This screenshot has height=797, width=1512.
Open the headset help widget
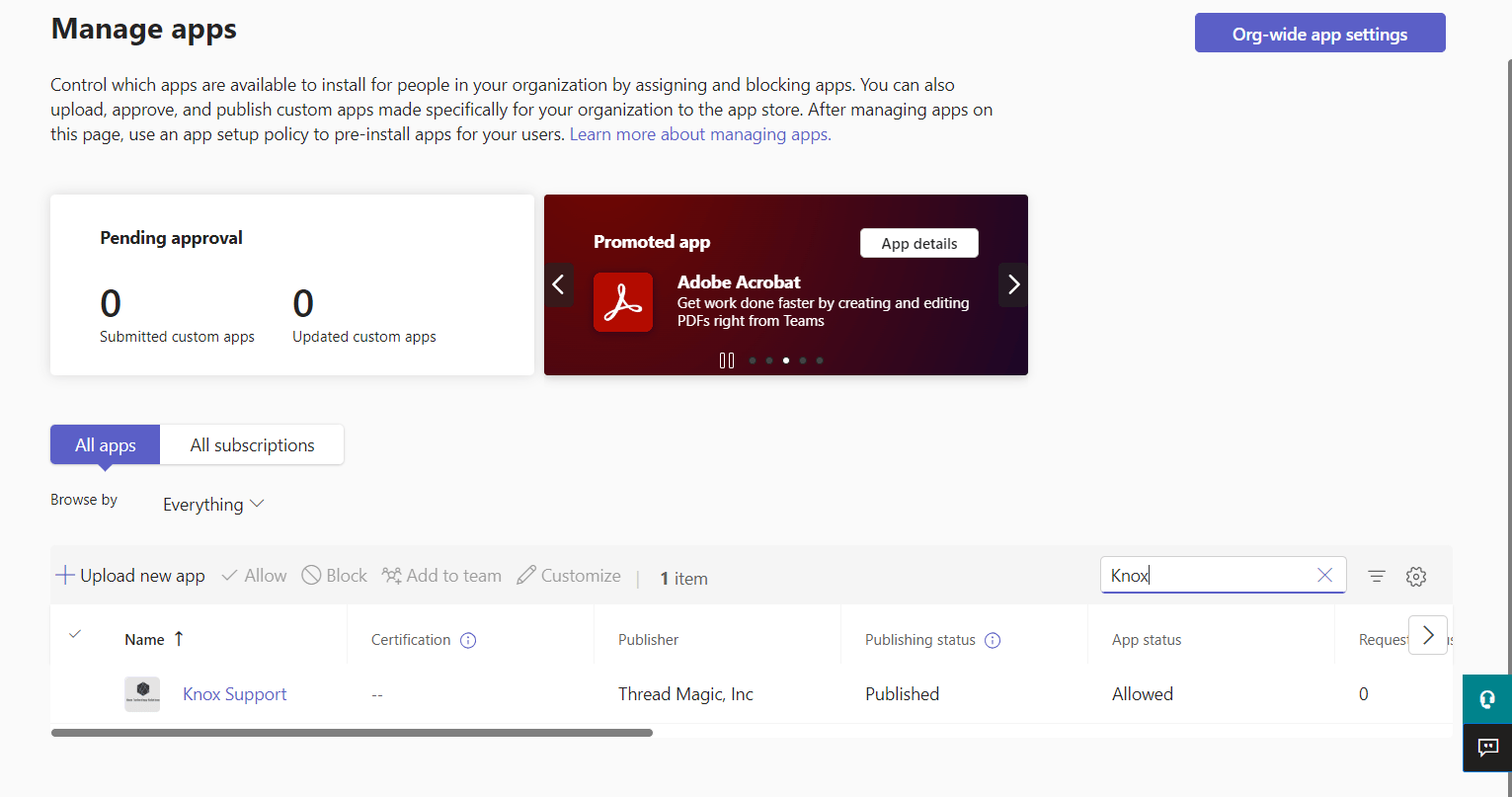tap(1487, 699)
